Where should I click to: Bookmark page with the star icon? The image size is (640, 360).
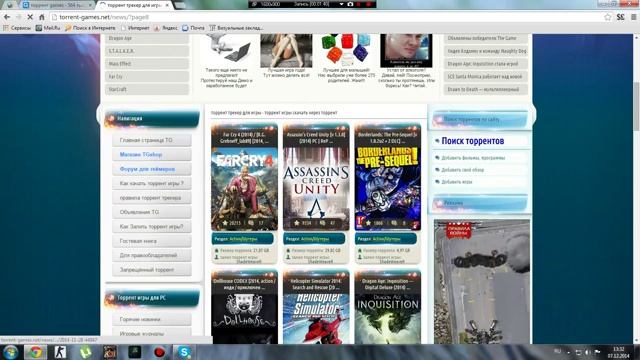[608, 17]
